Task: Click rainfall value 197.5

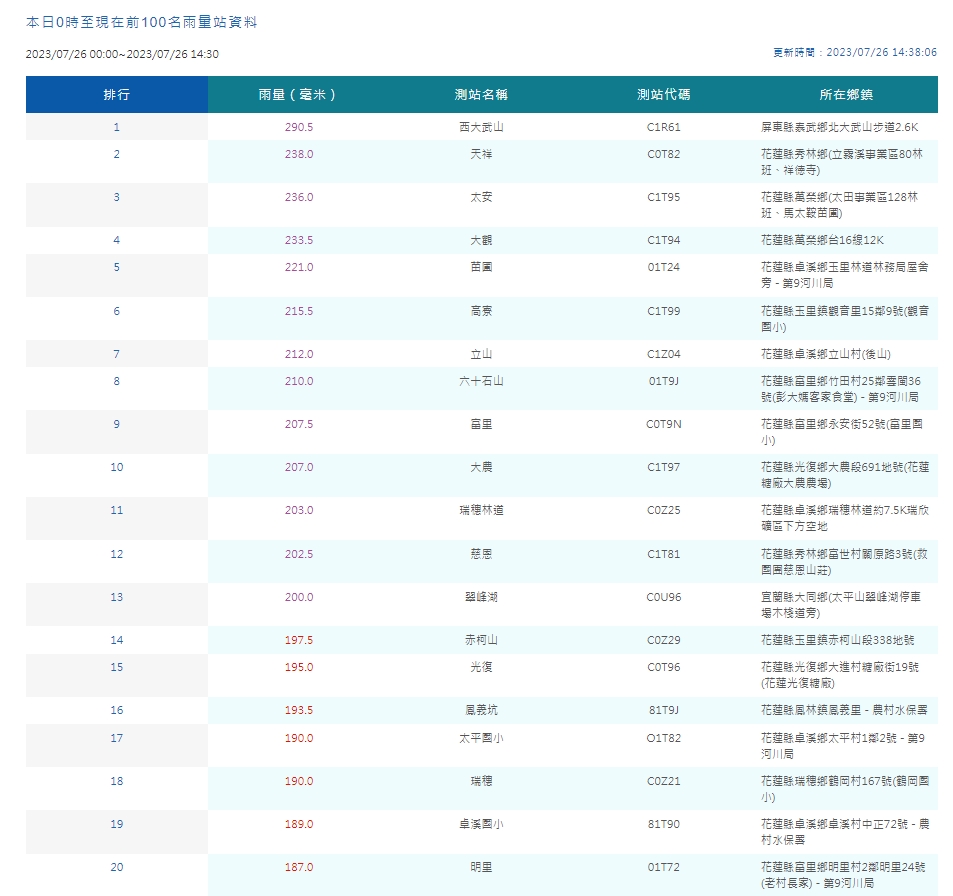Action: pyautogui.click(x=299, y=640)
